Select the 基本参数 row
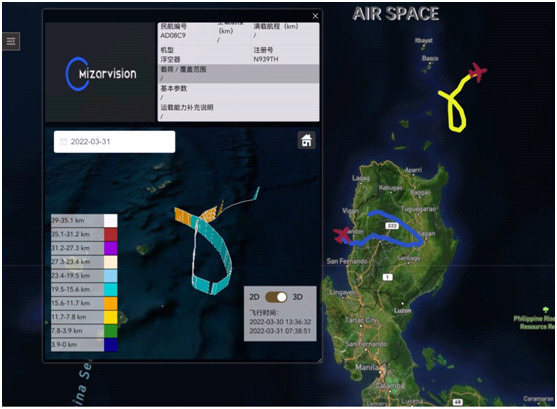 (238, 93)
